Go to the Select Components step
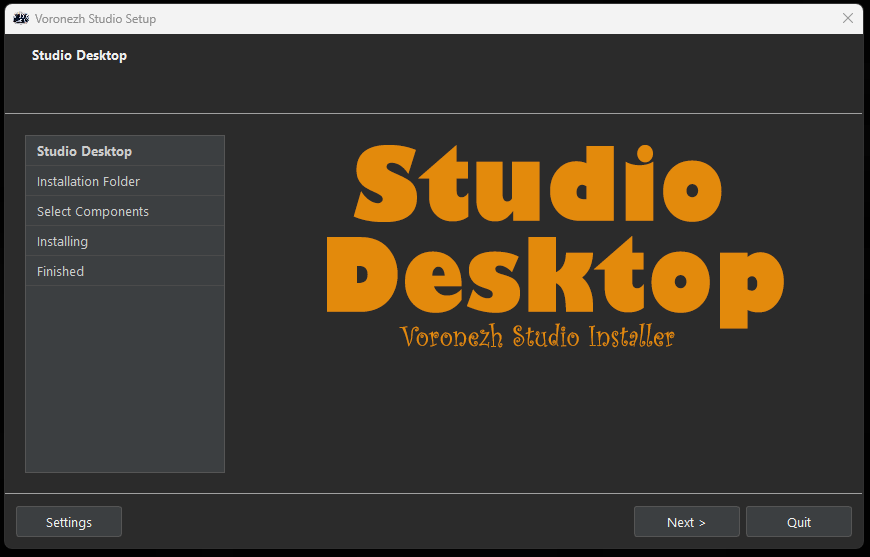870x557 pixels. pos(125,211)
